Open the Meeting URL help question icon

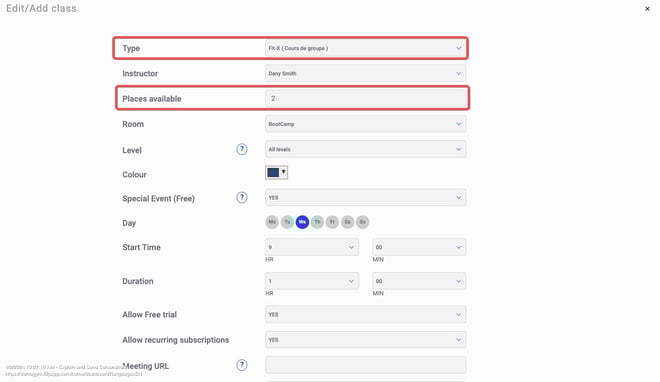242,365
